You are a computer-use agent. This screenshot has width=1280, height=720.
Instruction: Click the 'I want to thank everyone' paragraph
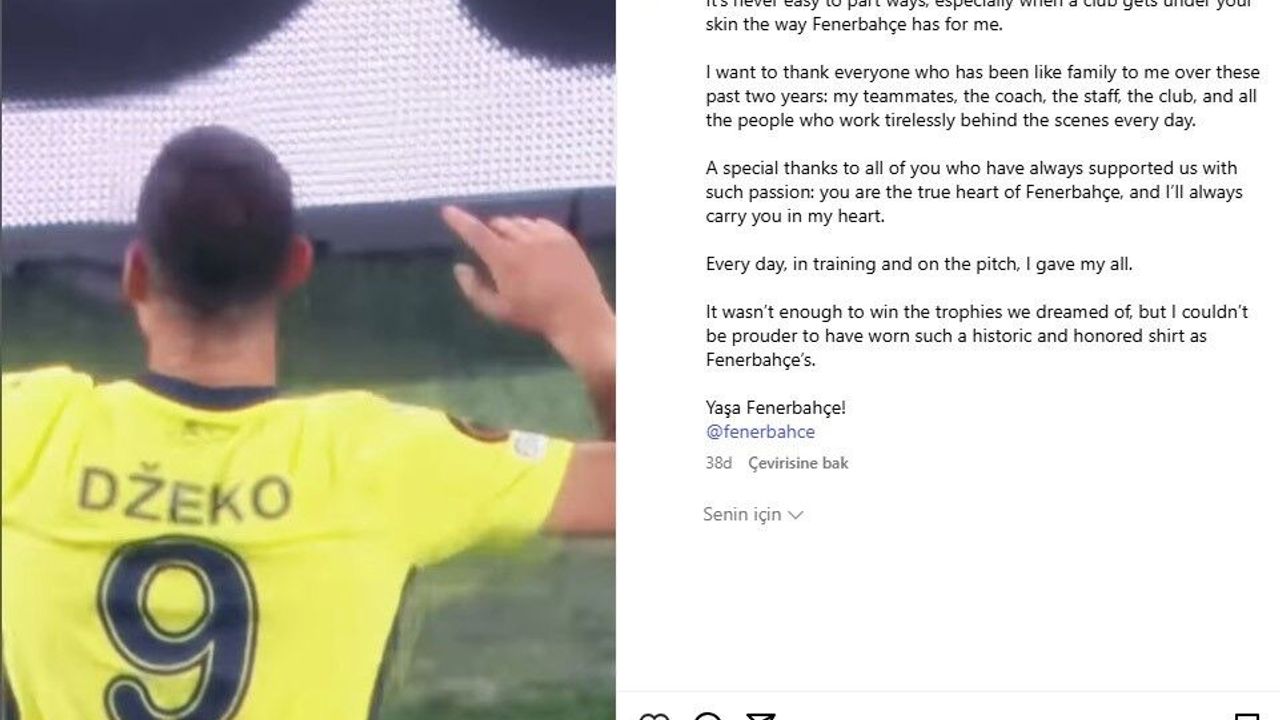tap(983, 96)
